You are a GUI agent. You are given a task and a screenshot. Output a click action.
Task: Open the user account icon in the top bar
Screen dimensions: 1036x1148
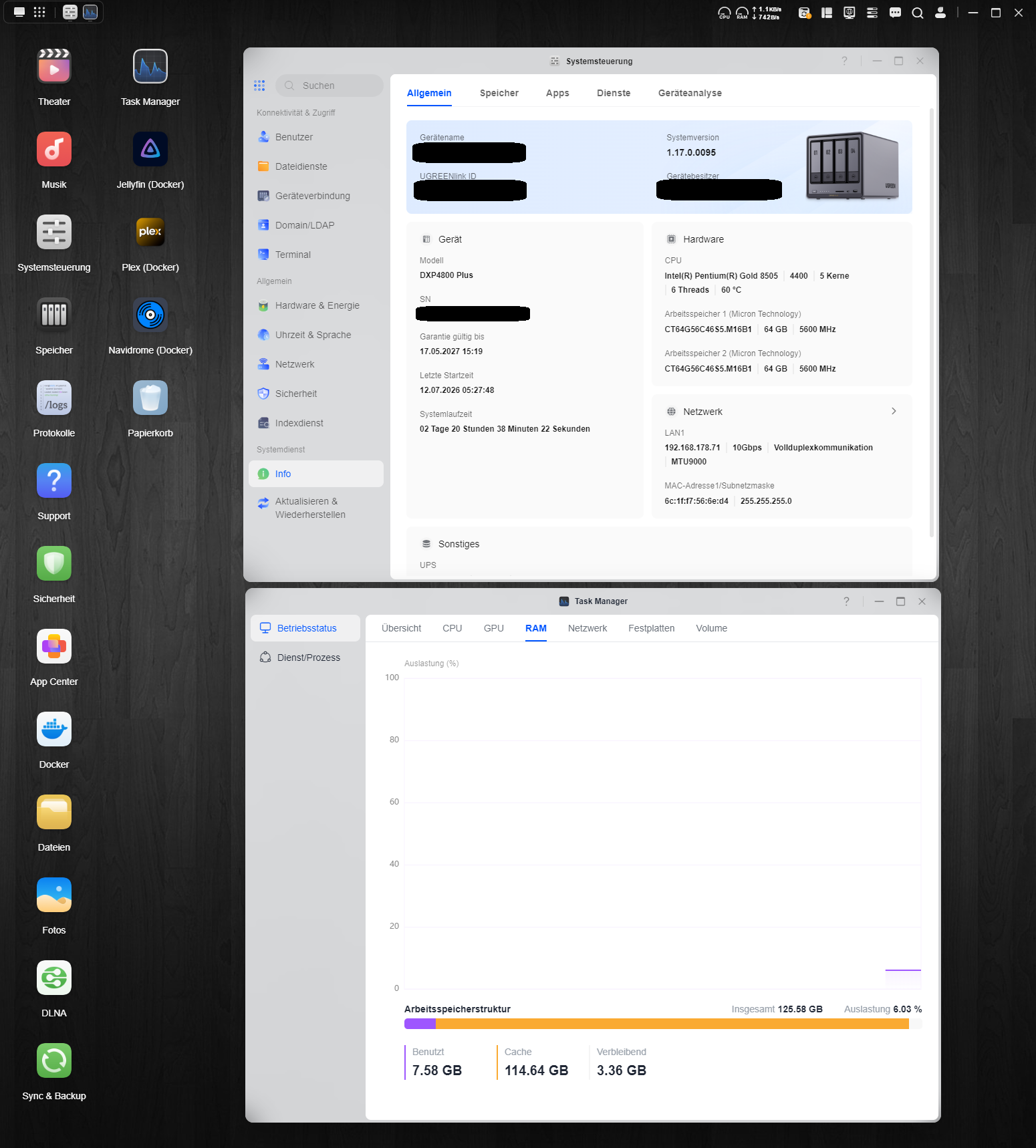pos(940,13)
